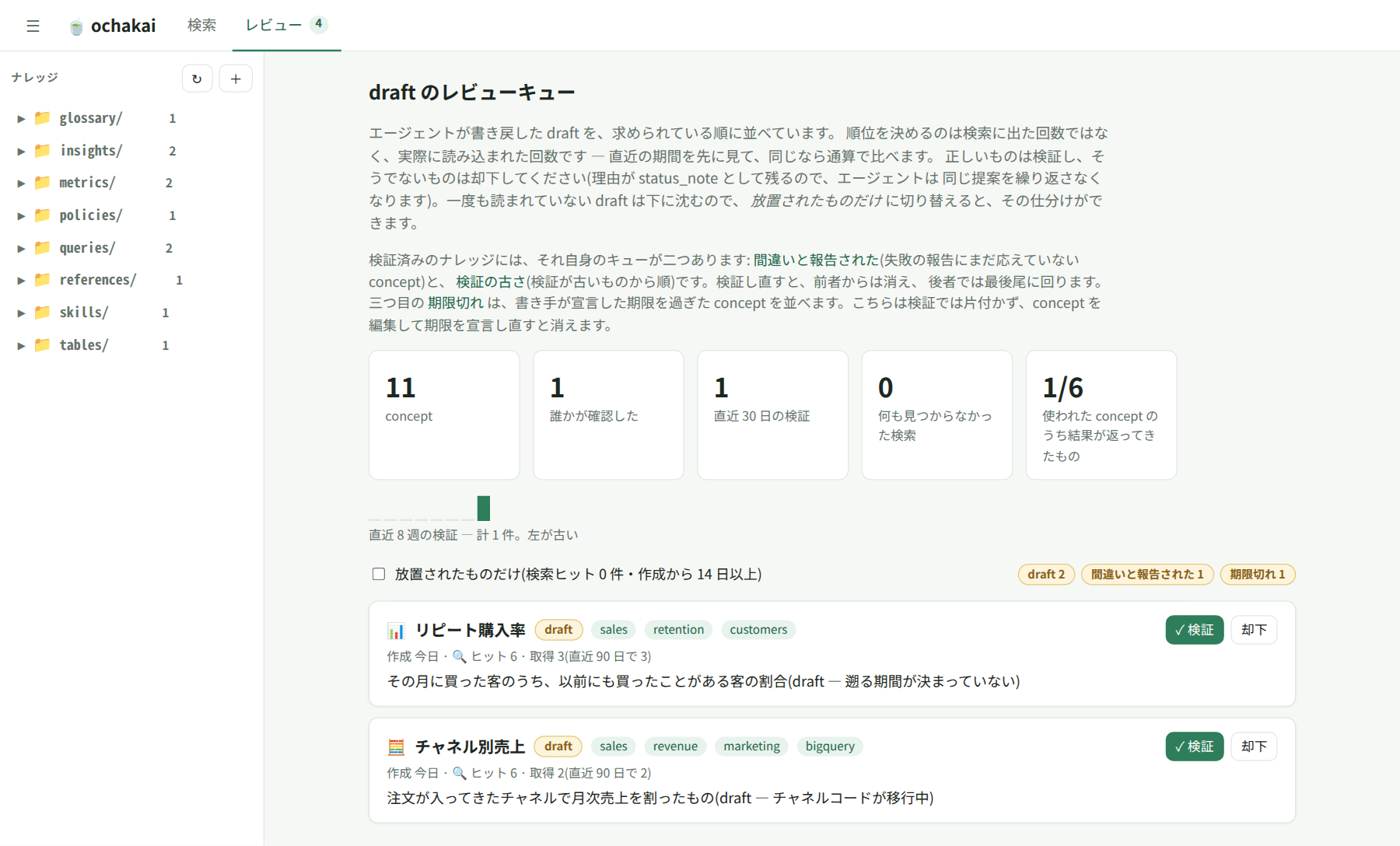Image resolution: width=1400 pixels, height=846 pixels.
Task: Open 期限切れ link in description
Action: click(456, 303)
